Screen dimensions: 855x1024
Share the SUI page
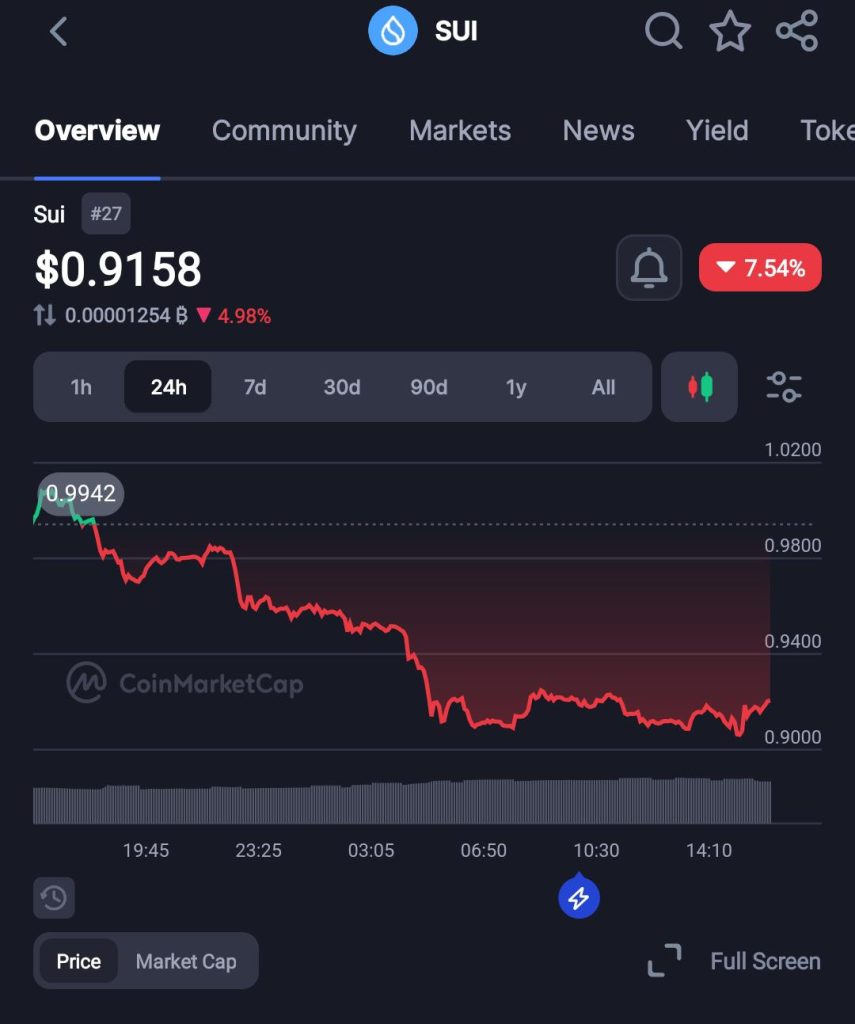pyautogui.click(x=797, y=31)
